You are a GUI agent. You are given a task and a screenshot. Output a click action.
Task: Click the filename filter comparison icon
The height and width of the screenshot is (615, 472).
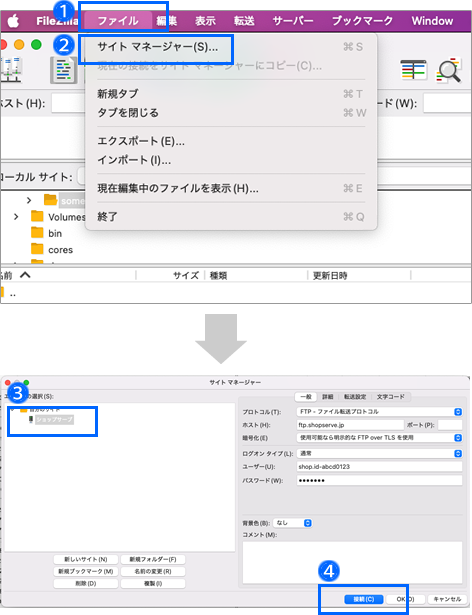413,70
